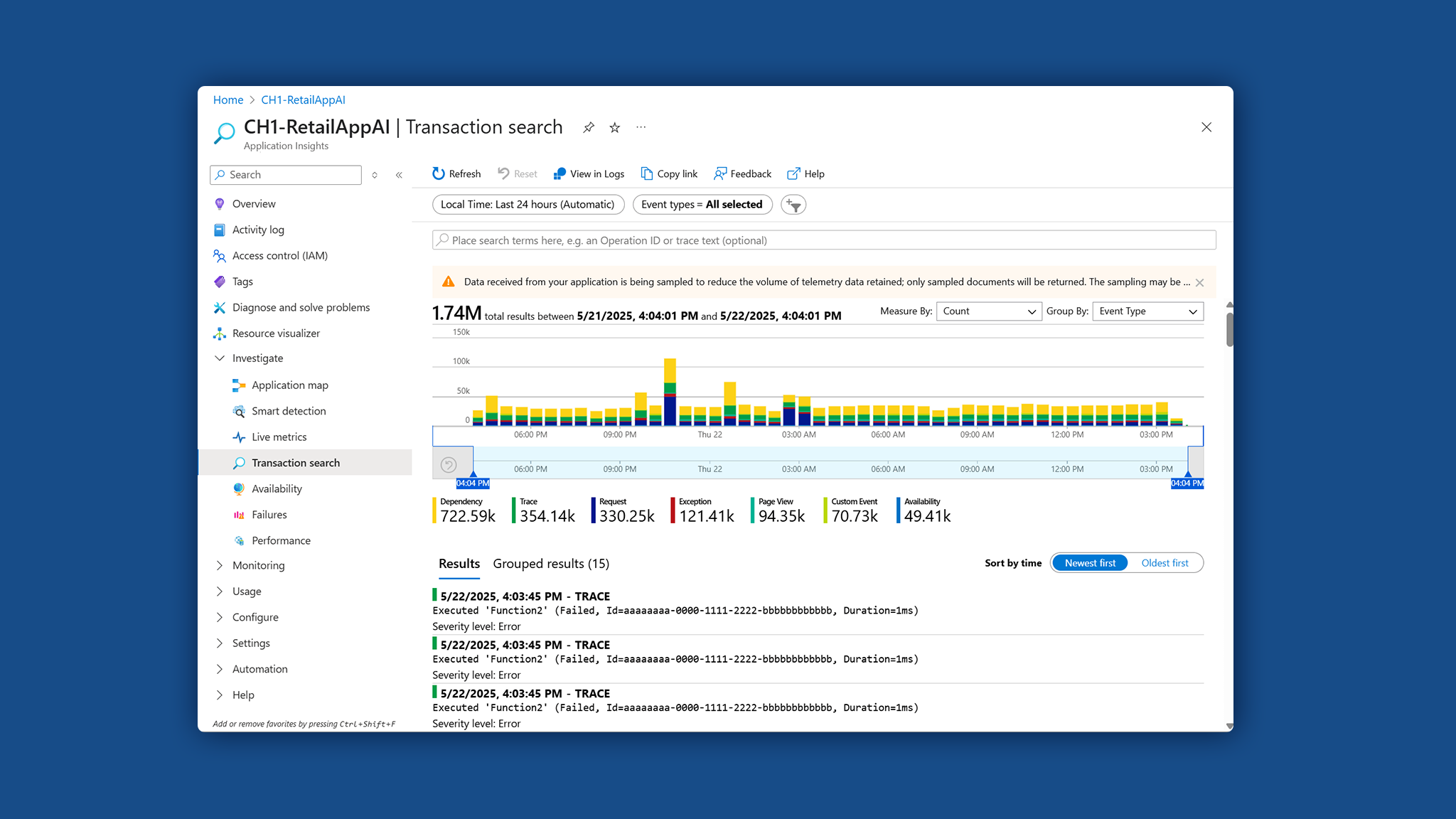Open View in Logs

pyautogui.click(x=589, y=173)
